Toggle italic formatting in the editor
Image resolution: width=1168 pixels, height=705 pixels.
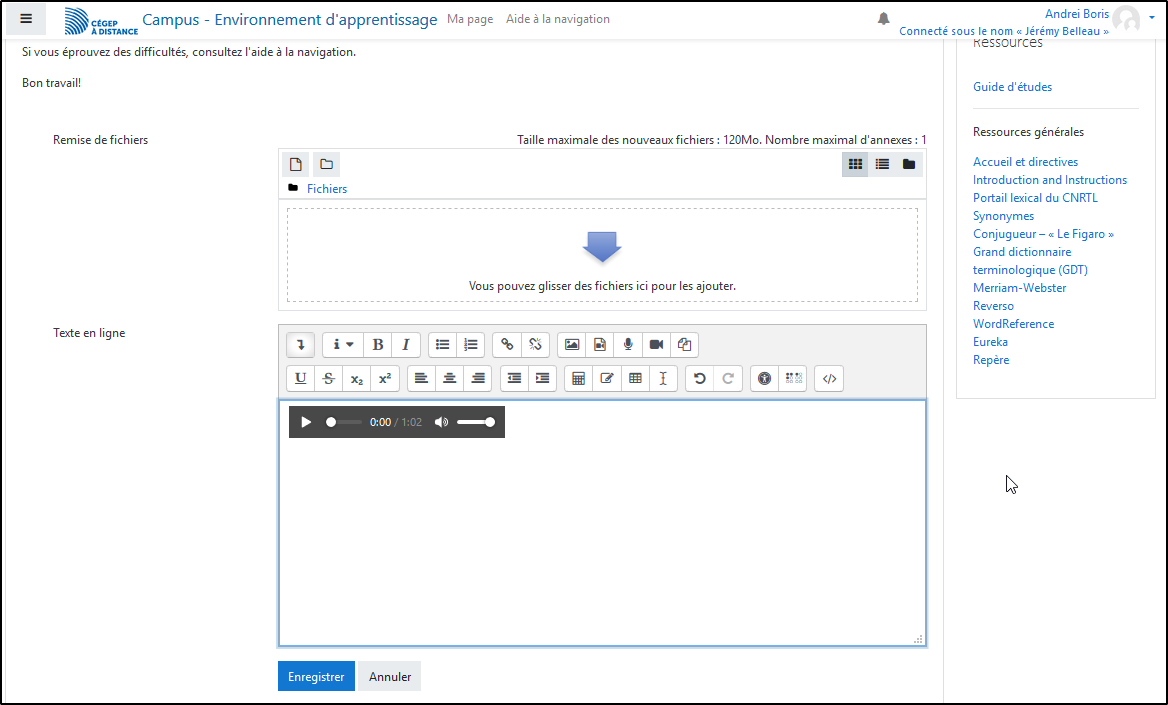coord(405,345)
